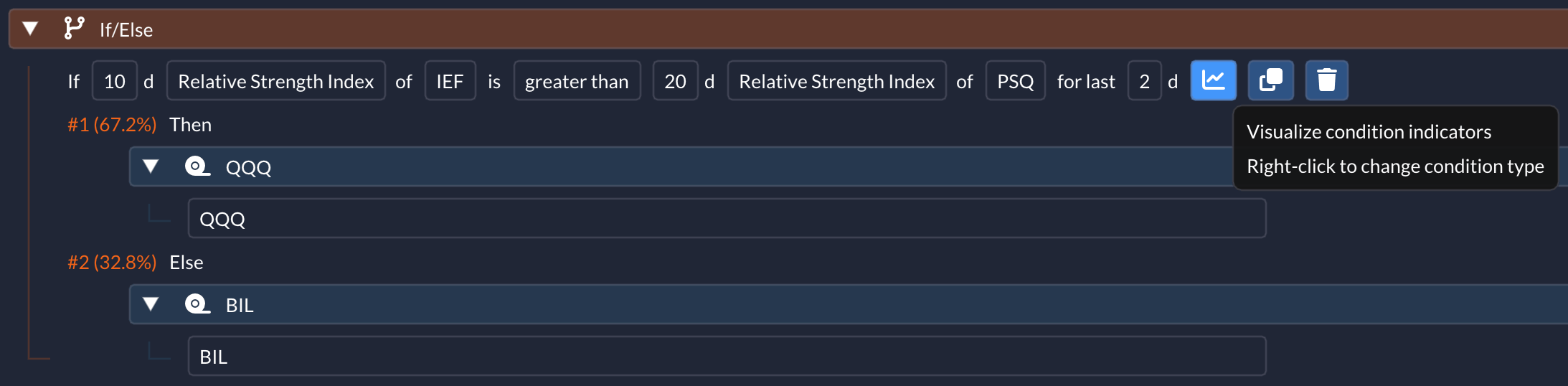The height and width of the screenshot is (386, 1568).
Task: Edit the for last 2 days field
Action: pyautogui.click(x=1144, y=81)
